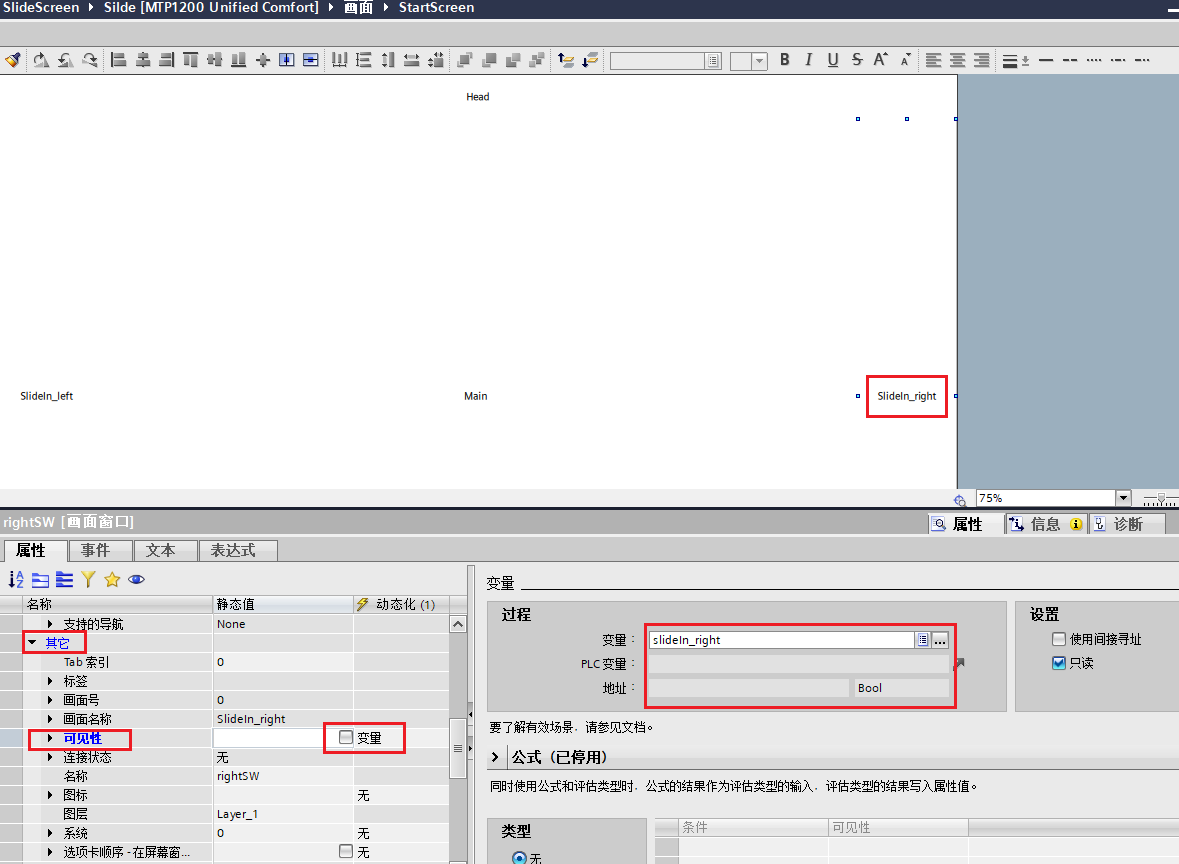Open the zoom level 75% dropdown
Screen dimensions: 1179x864
coord(1121,497)
